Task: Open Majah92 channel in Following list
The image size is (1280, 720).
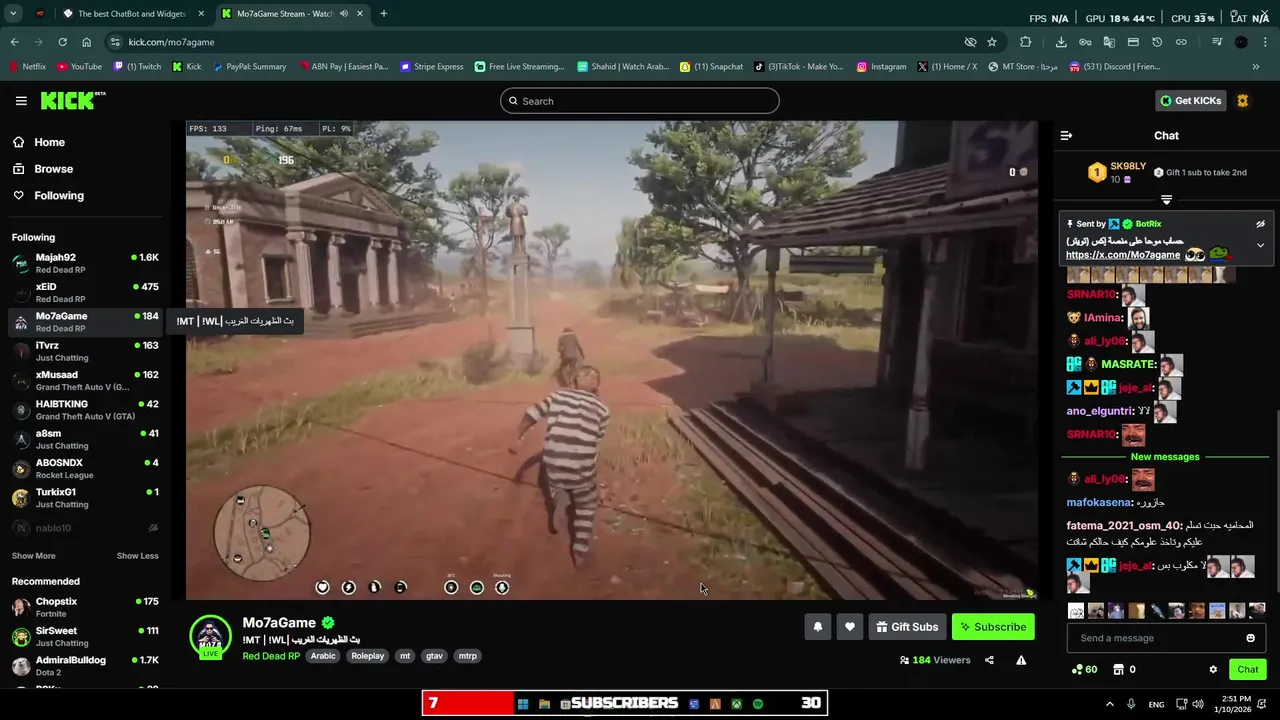Action: coord(85,264)
